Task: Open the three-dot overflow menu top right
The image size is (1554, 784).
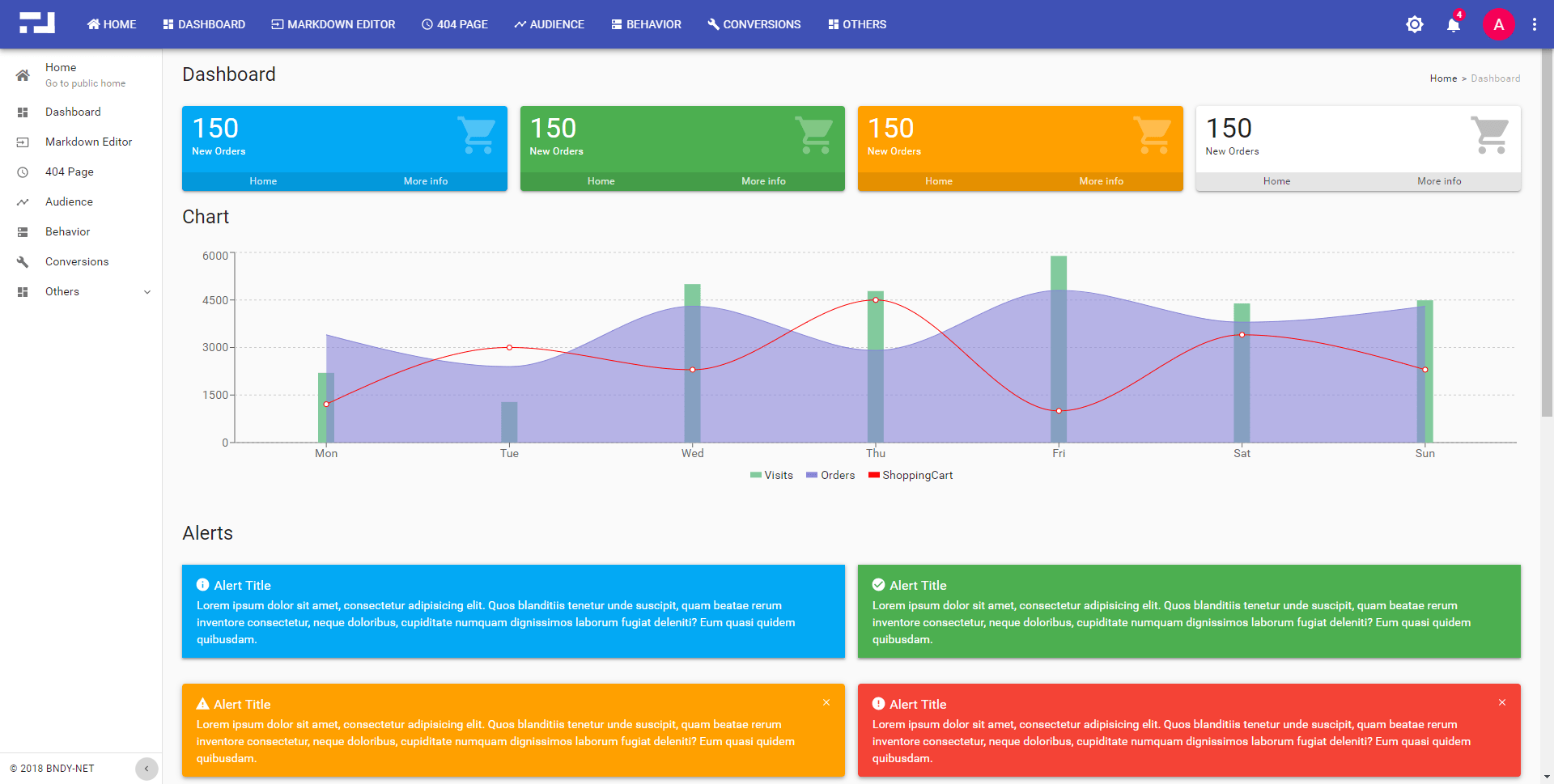Action: coord(1535,24)
